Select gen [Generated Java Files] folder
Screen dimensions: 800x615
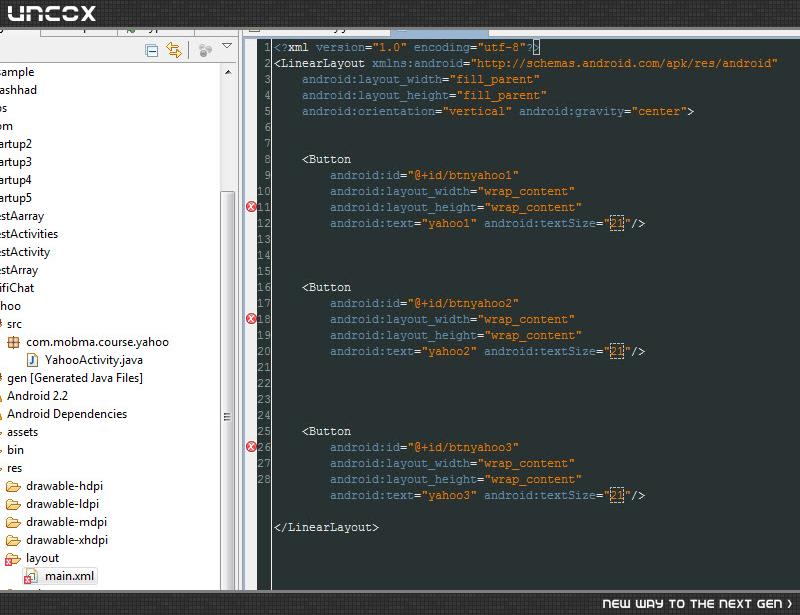74,378
